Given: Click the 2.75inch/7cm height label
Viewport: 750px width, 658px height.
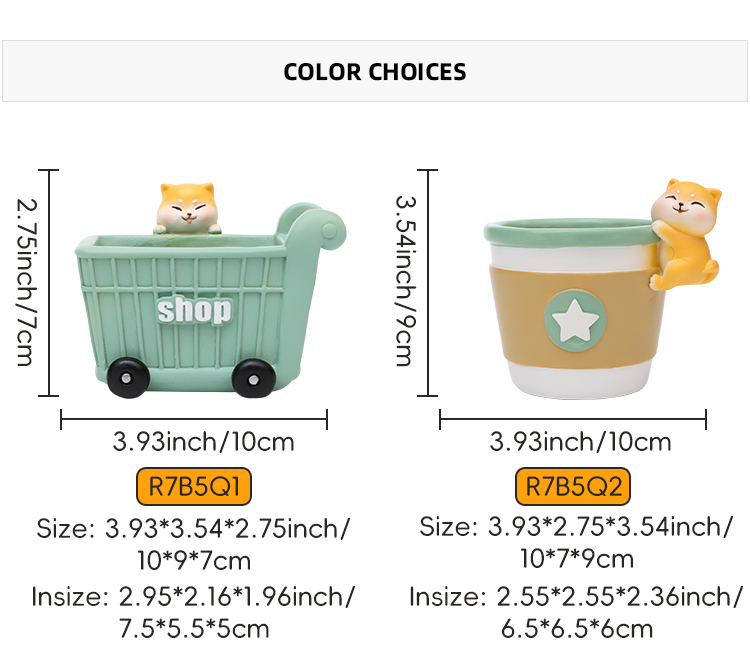Looking at the screenshot, I should click(26, 282).
